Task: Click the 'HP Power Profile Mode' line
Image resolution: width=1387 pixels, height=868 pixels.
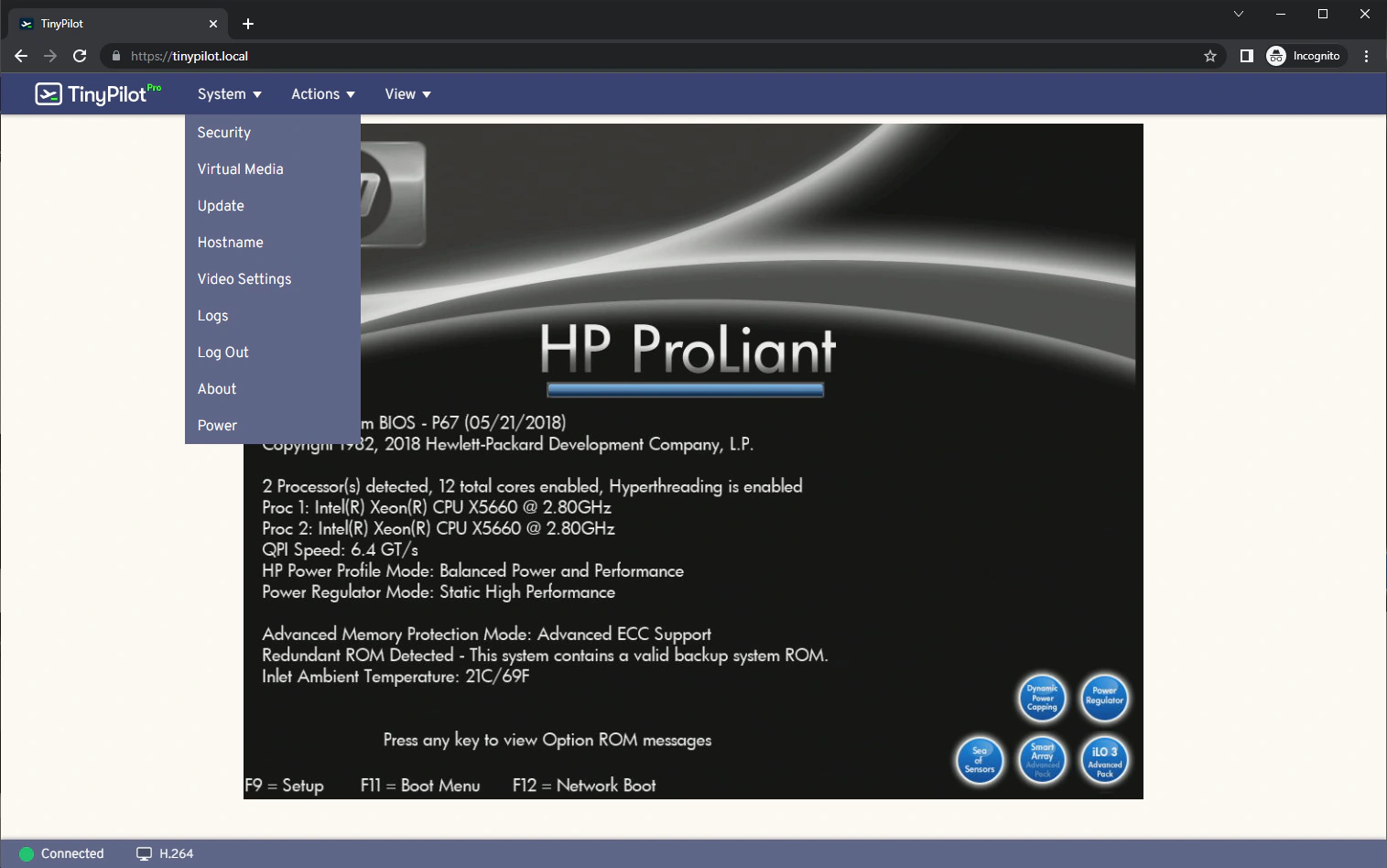Action: tap(472, 570)
